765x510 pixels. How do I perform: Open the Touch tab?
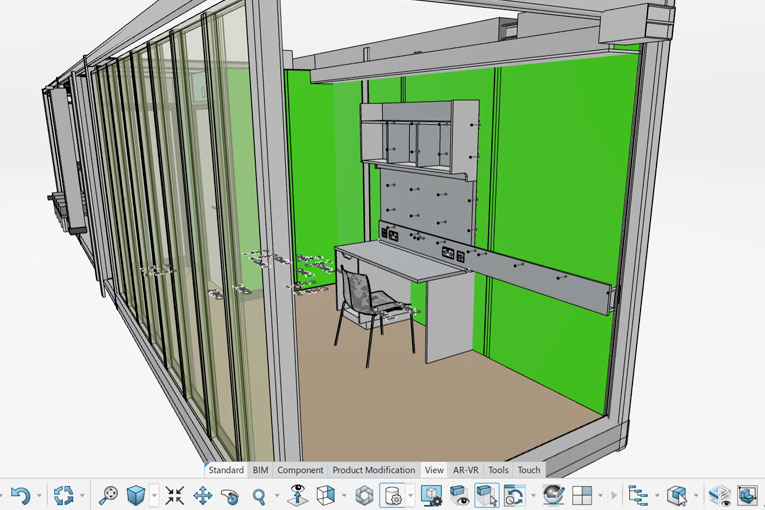coord(529,470)
